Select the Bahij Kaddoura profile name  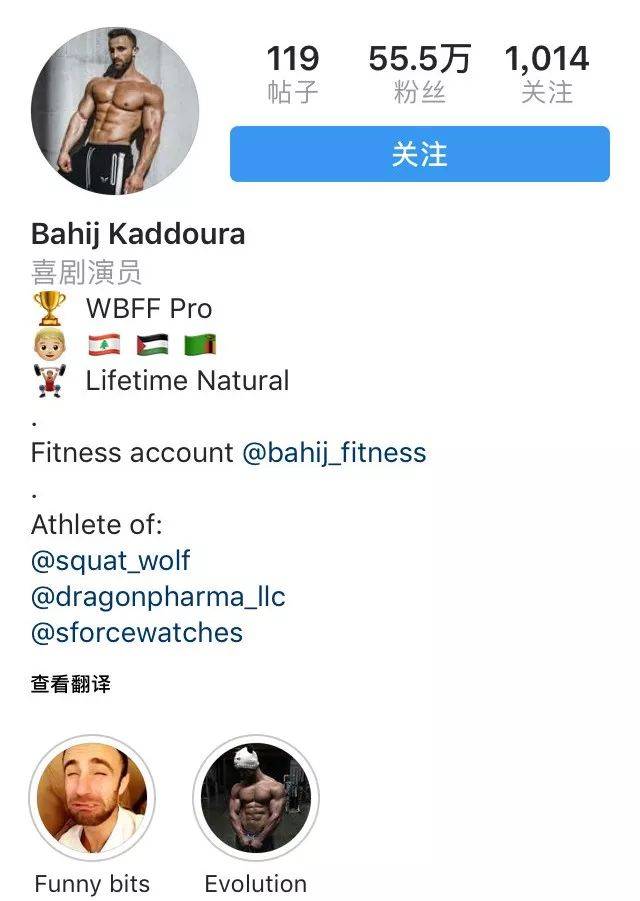[x=138, y=234]
